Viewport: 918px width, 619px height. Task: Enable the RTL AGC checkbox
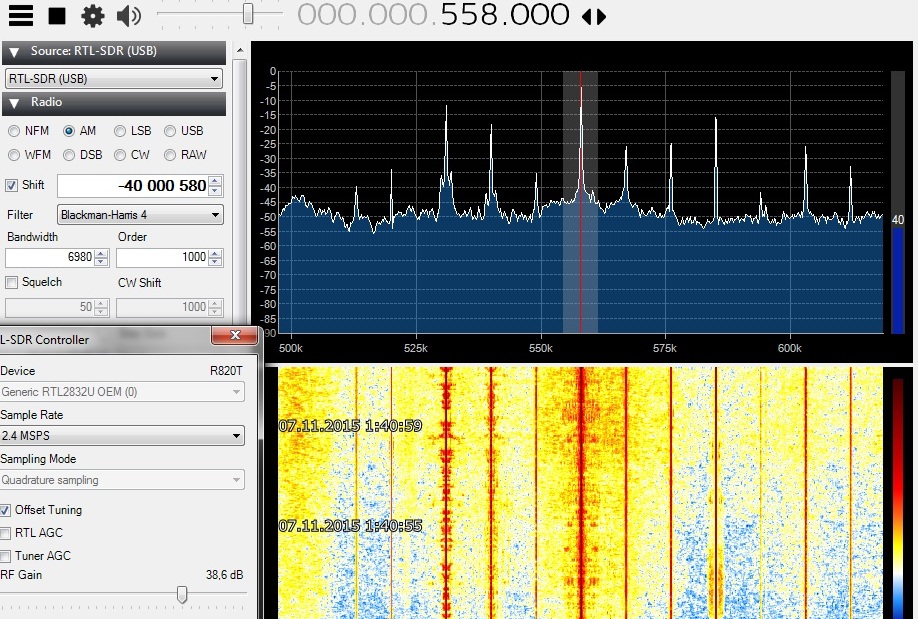tap(5, 533)
